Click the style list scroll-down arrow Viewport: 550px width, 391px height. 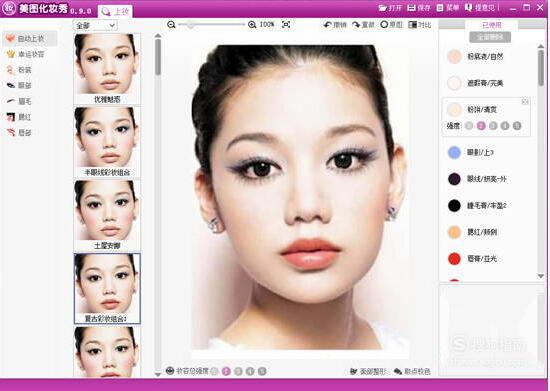click(158, 374)
